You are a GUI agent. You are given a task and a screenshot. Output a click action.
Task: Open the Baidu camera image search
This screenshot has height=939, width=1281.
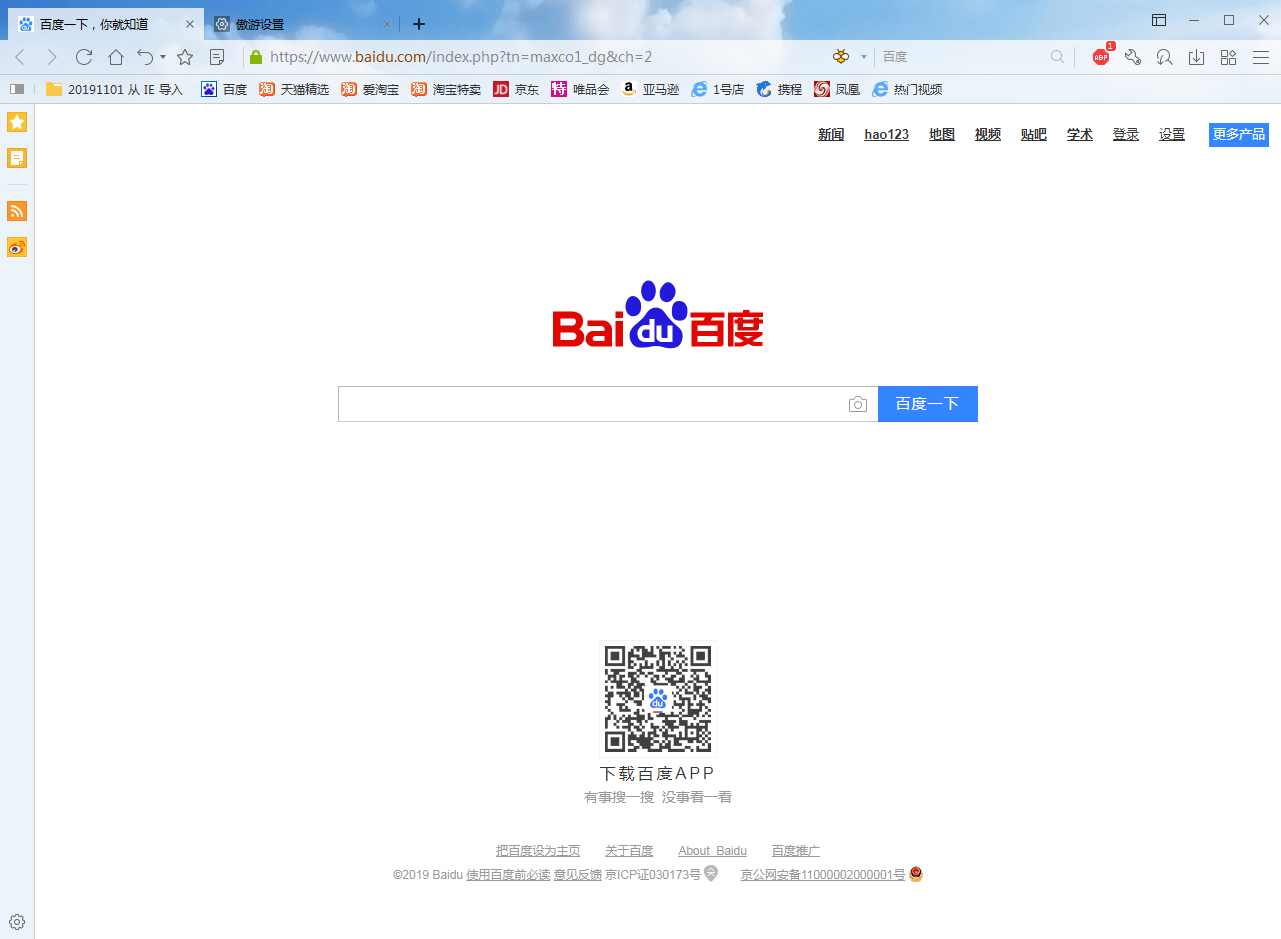pyautogui.click(x=858, y=404)
